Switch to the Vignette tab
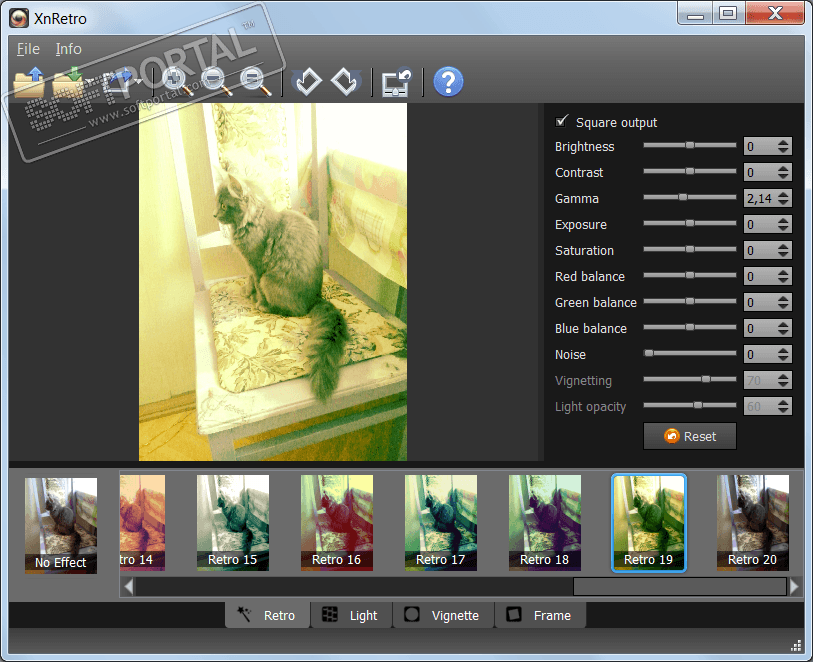 tap(443, 615)
